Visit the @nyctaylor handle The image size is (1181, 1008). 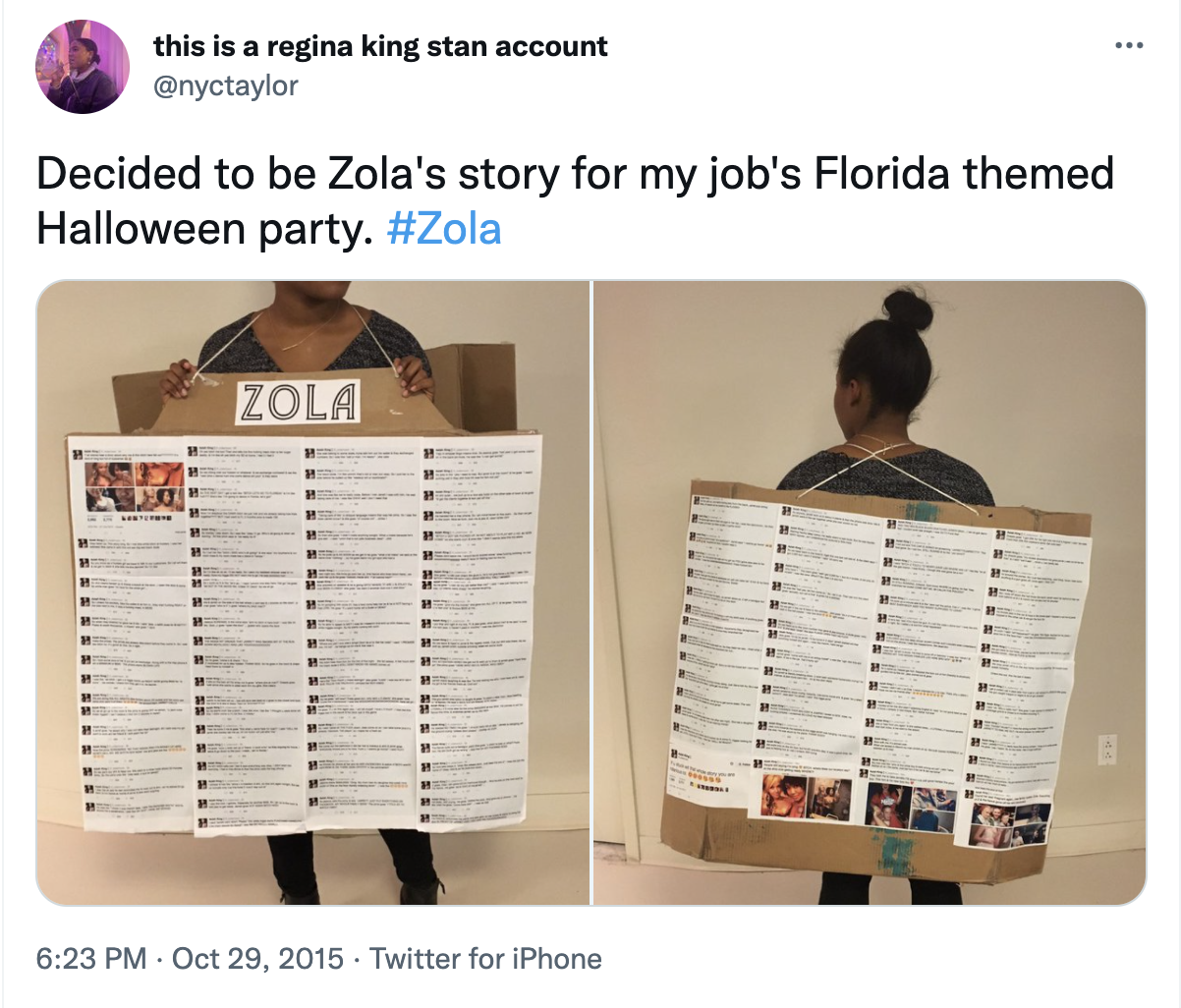pos(226,86)
